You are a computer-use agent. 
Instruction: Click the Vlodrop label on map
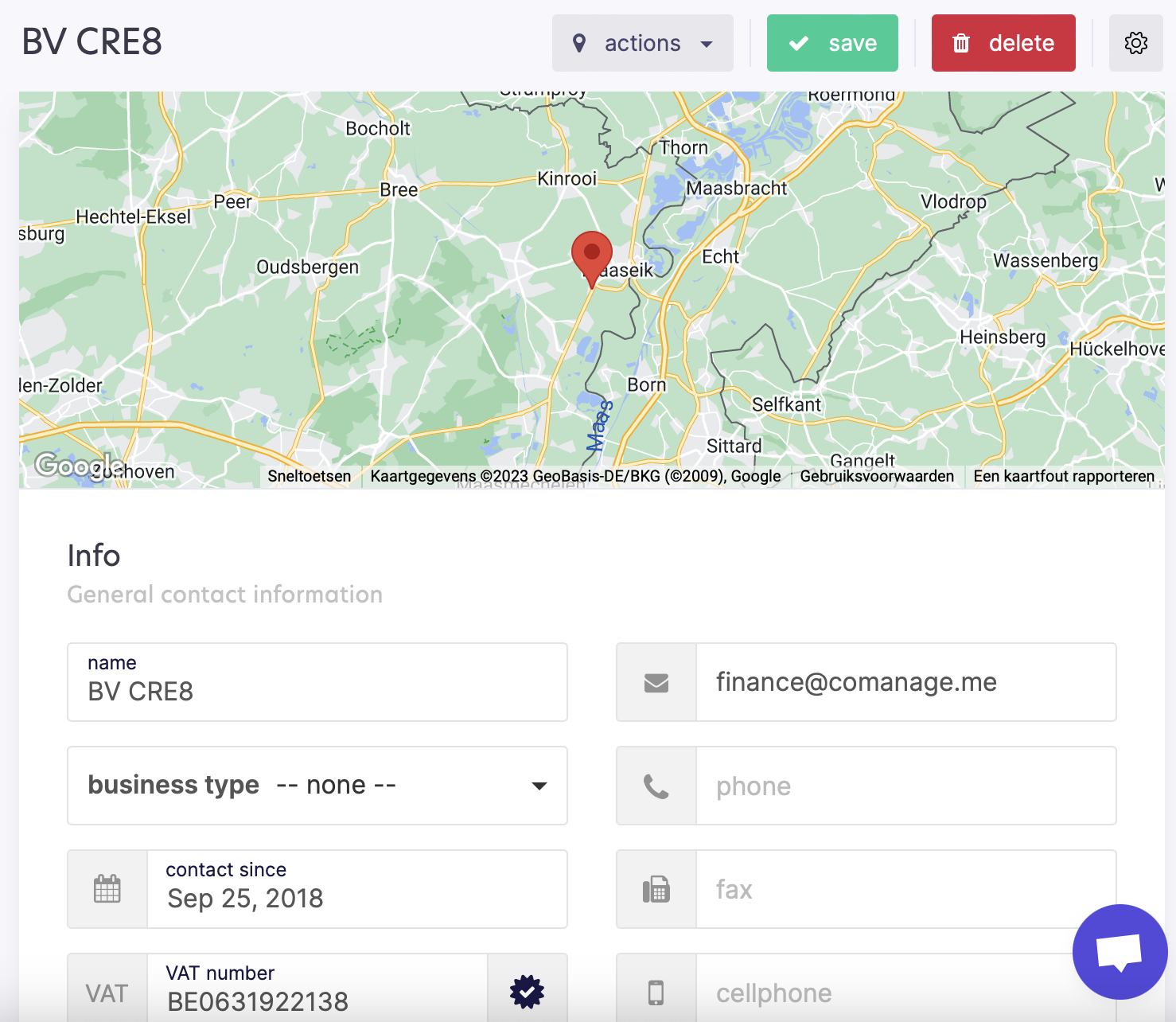tap(953, 201)
